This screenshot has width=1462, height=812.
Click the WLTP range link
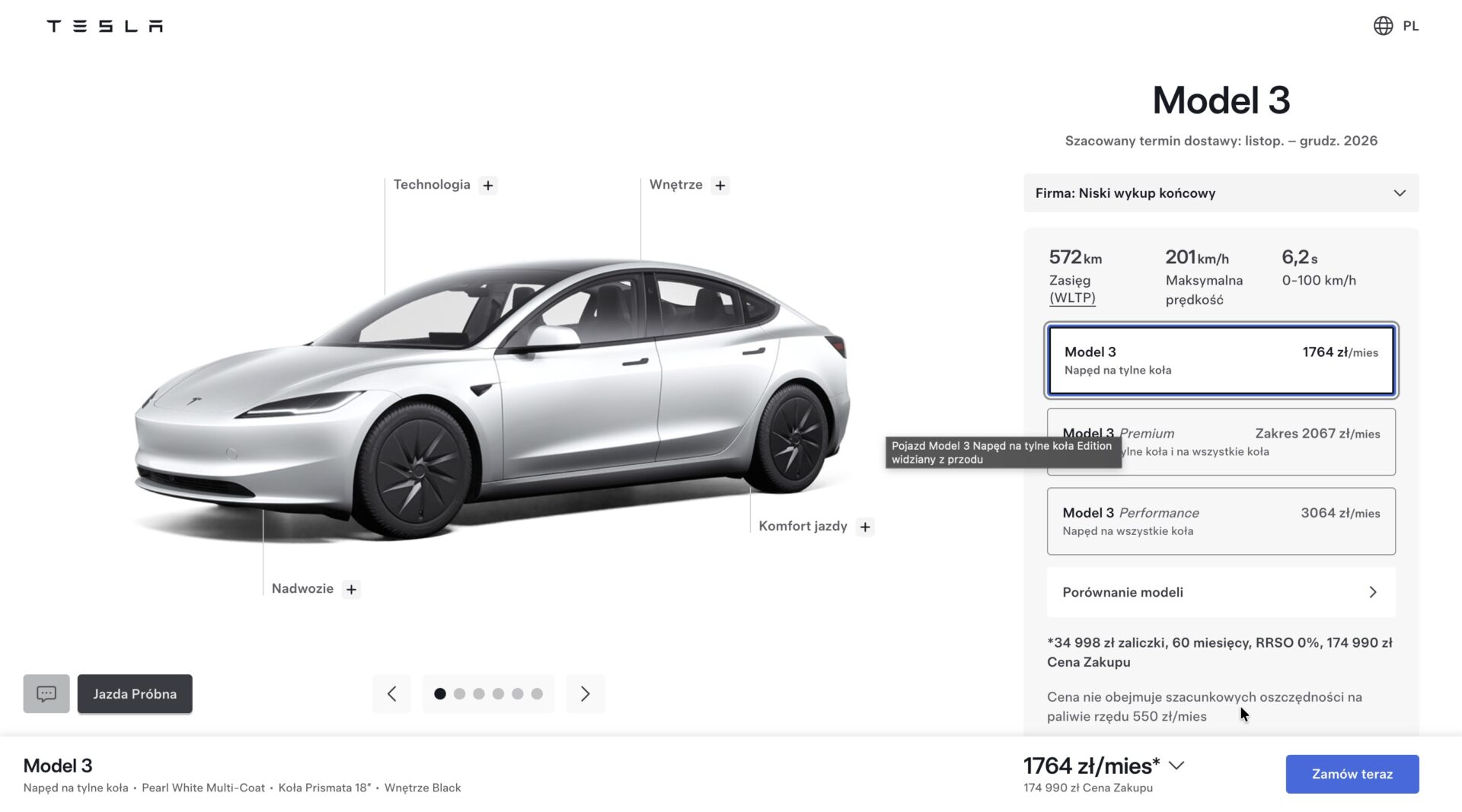click(1072, 298)
